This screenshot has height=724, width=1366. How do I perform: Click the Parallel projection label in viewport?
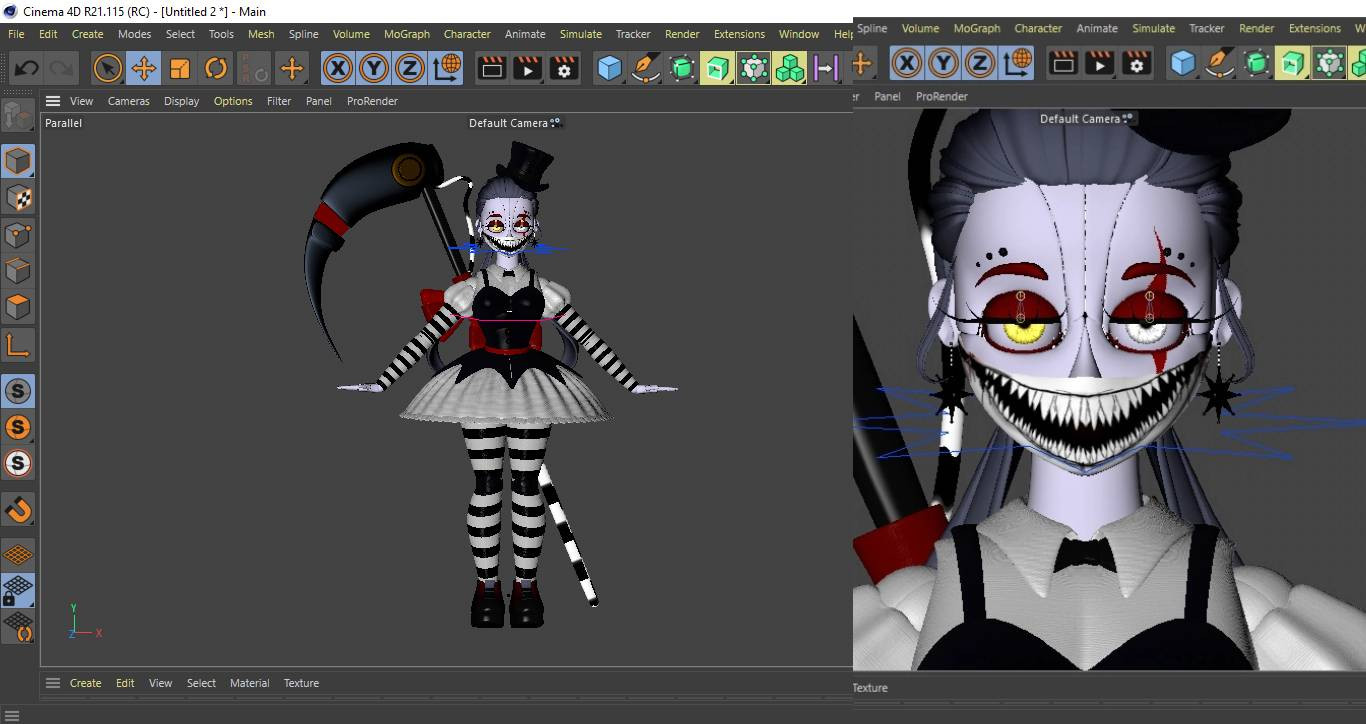[x=63, y=123]
